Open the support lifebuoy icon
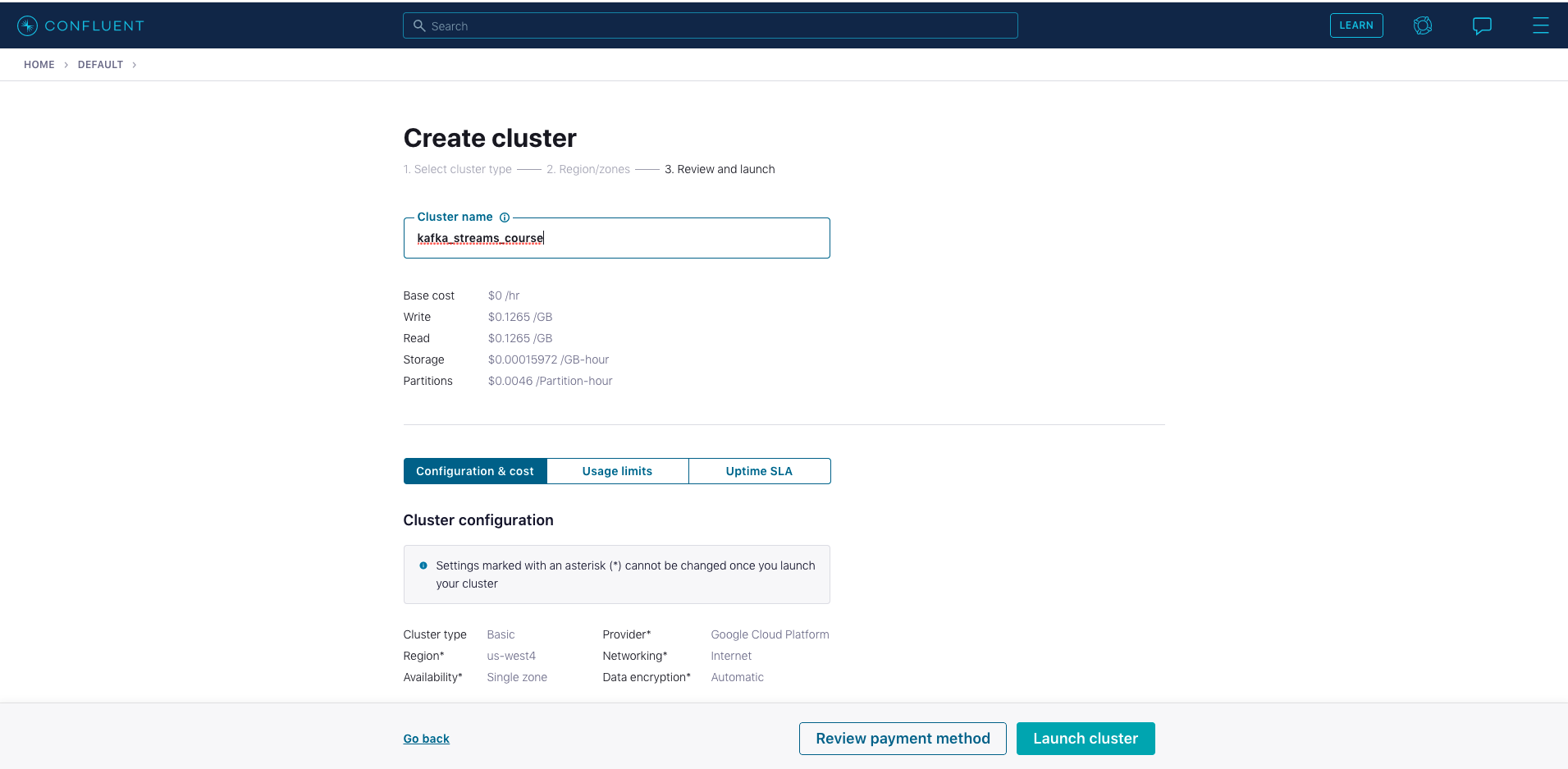 (1423, 25)
